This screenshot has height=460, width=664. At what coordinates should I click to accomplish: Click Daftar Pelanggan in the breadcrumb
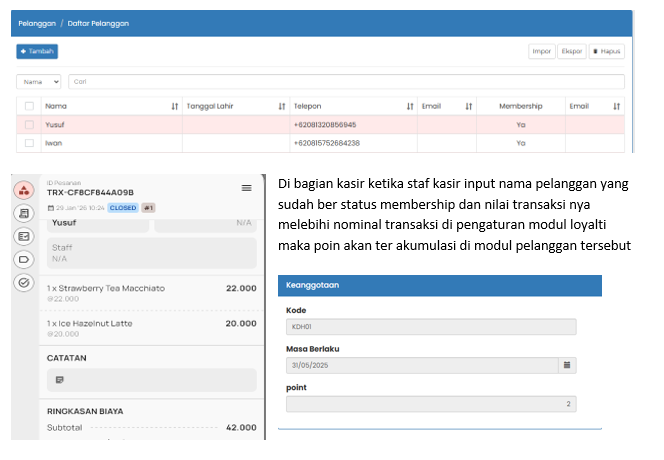(101, 23)
